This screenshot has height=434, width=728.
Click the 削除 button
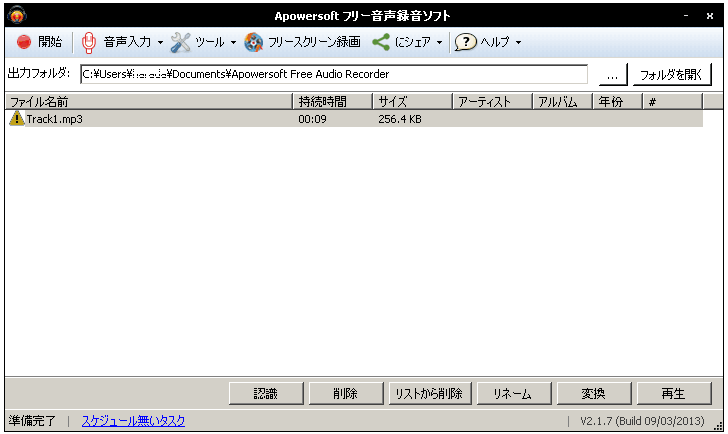point(346,394)
